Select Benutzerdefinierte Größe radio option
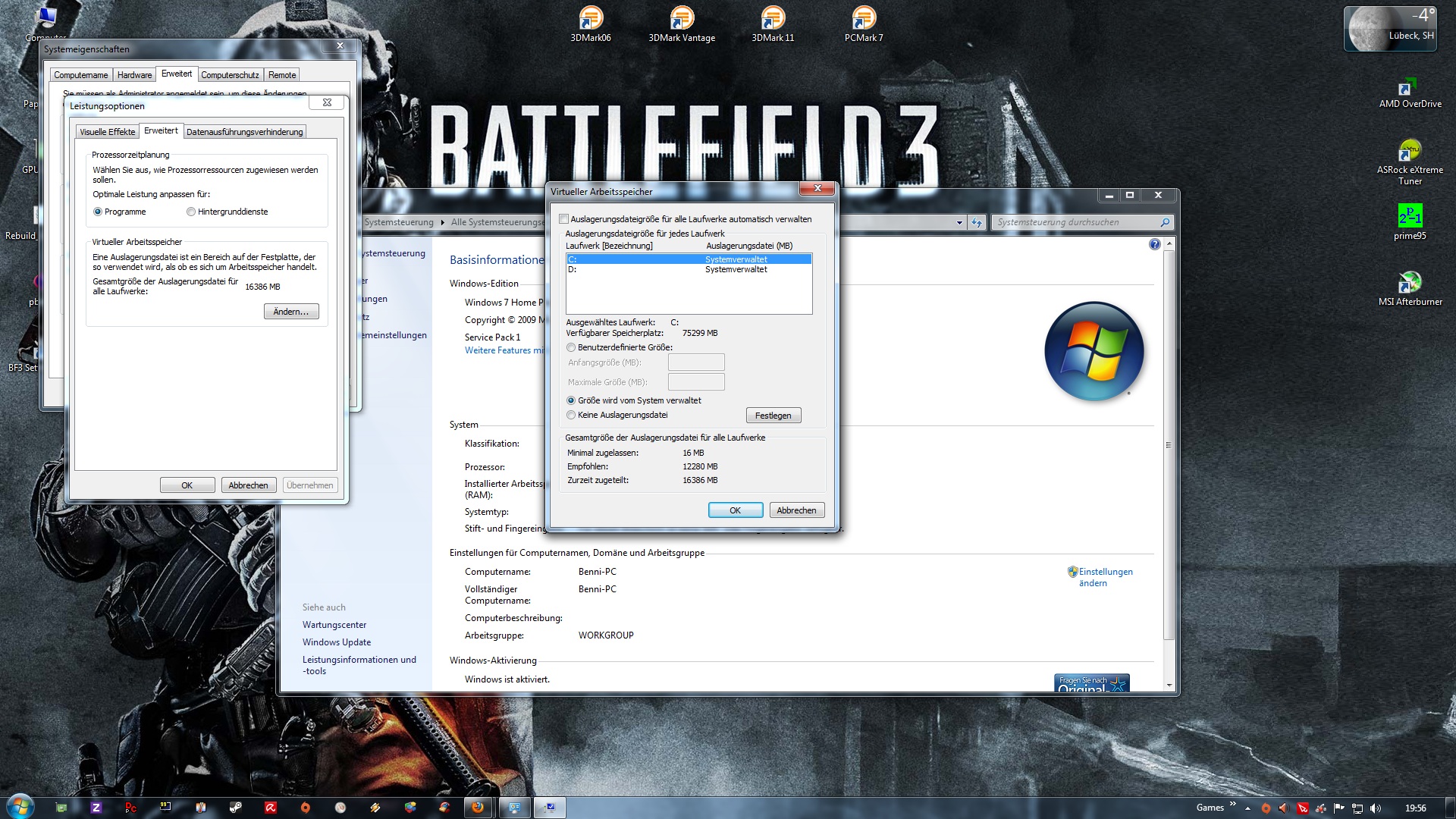The width and height of the screenshot is (1456, 819). click(x=571, y=347)
